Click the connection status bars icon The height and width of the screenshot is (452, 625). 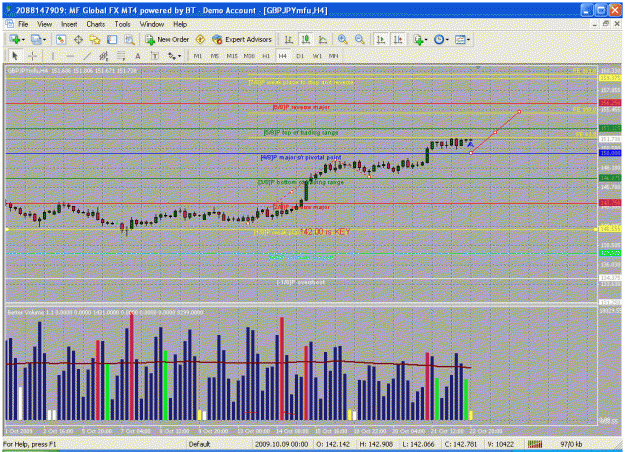point(535,444)
